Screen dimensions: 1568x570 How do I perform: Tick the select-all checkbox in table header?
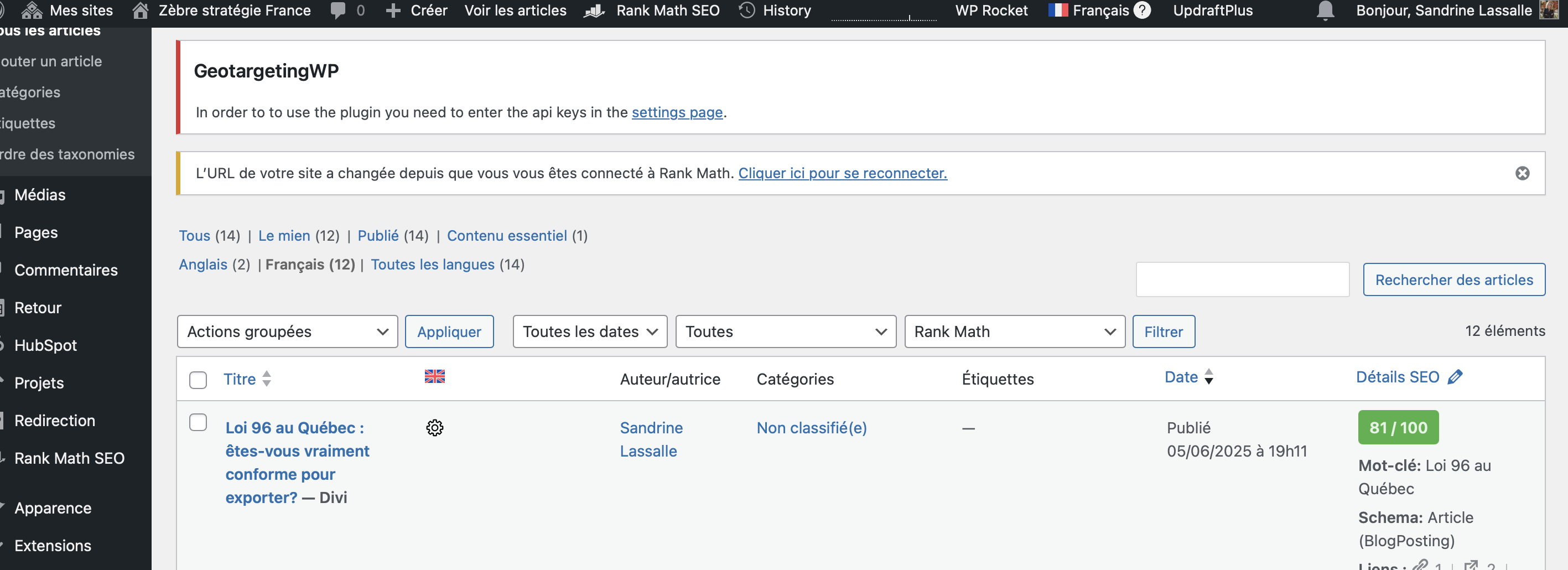pos(198,380)
